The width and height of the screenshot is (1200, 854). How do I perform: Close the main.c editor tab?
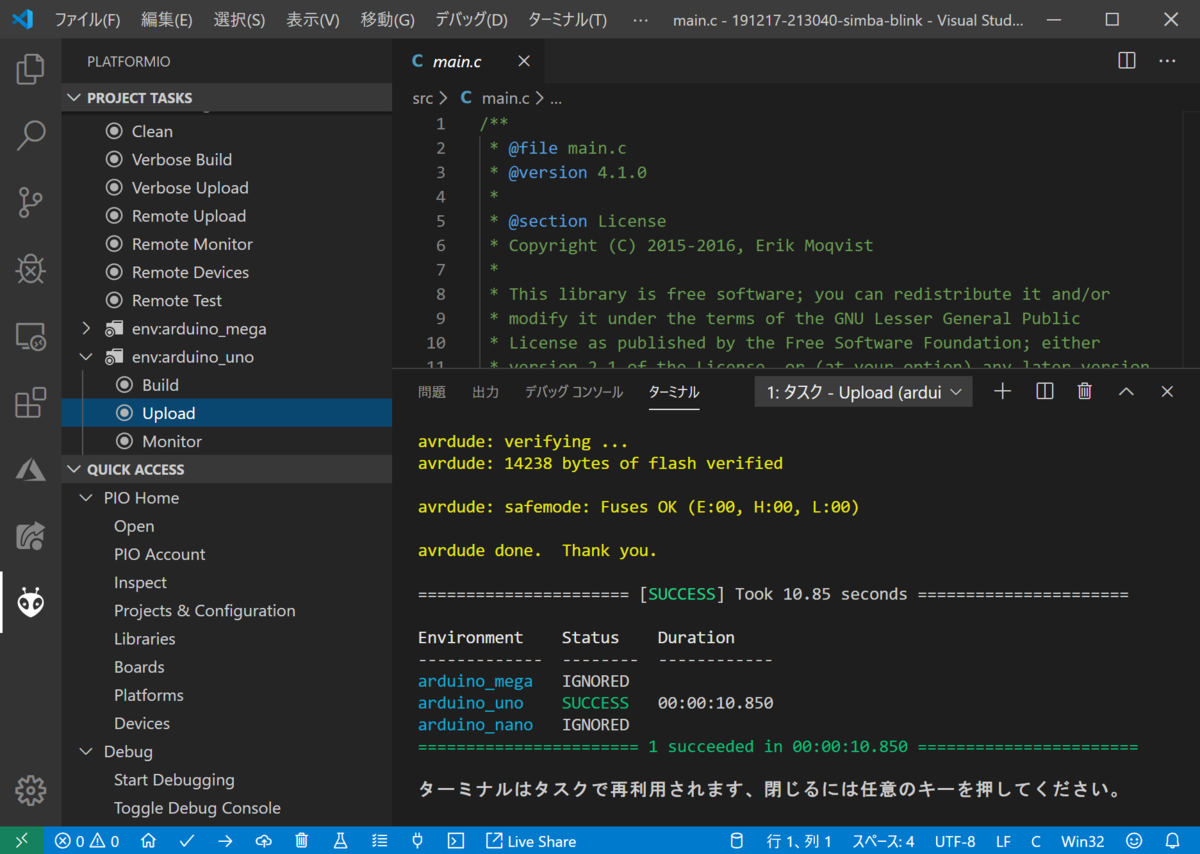pyautogui.click(x=523, y=61)
